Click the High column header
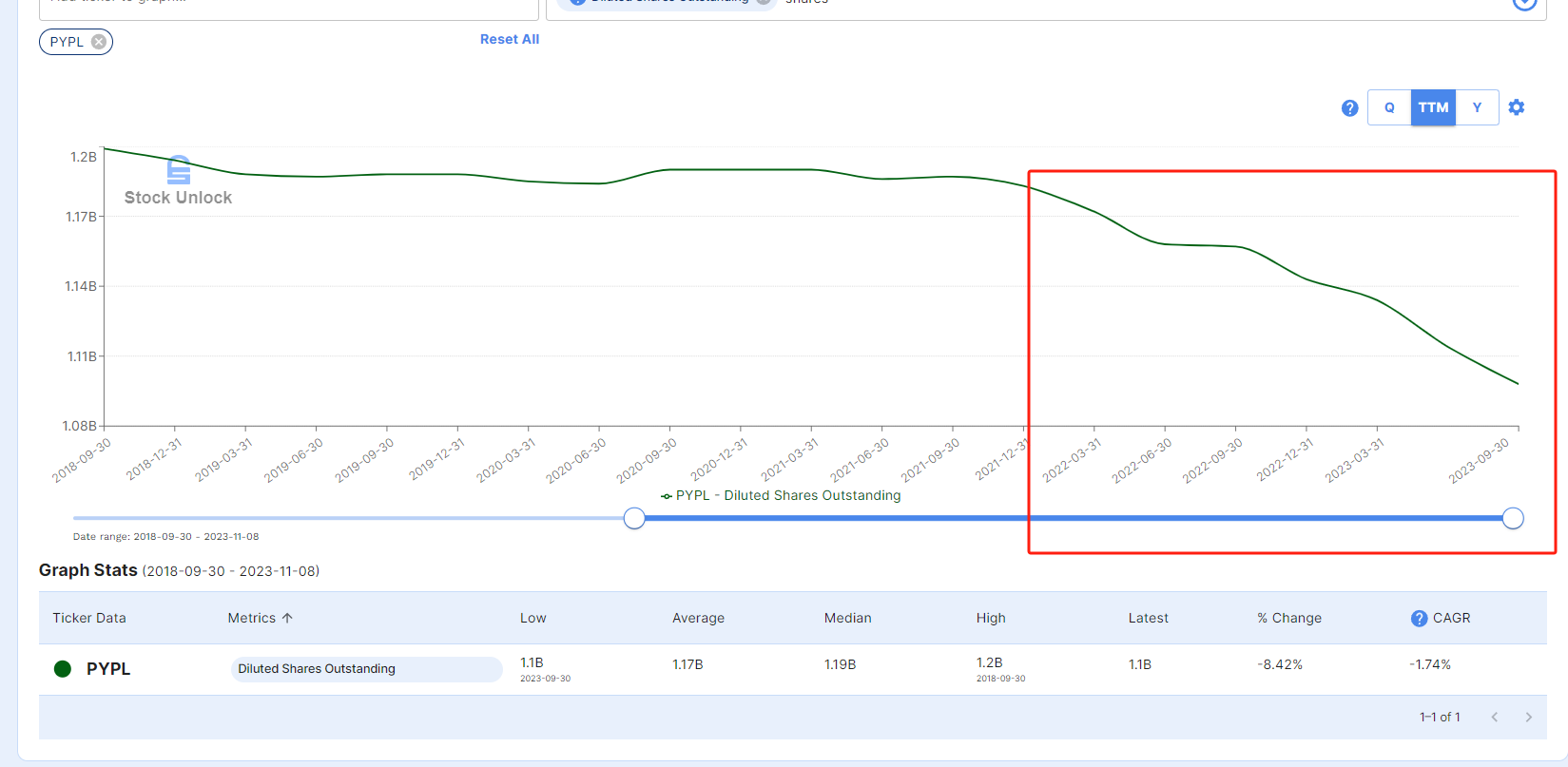 tap(991, 618)
